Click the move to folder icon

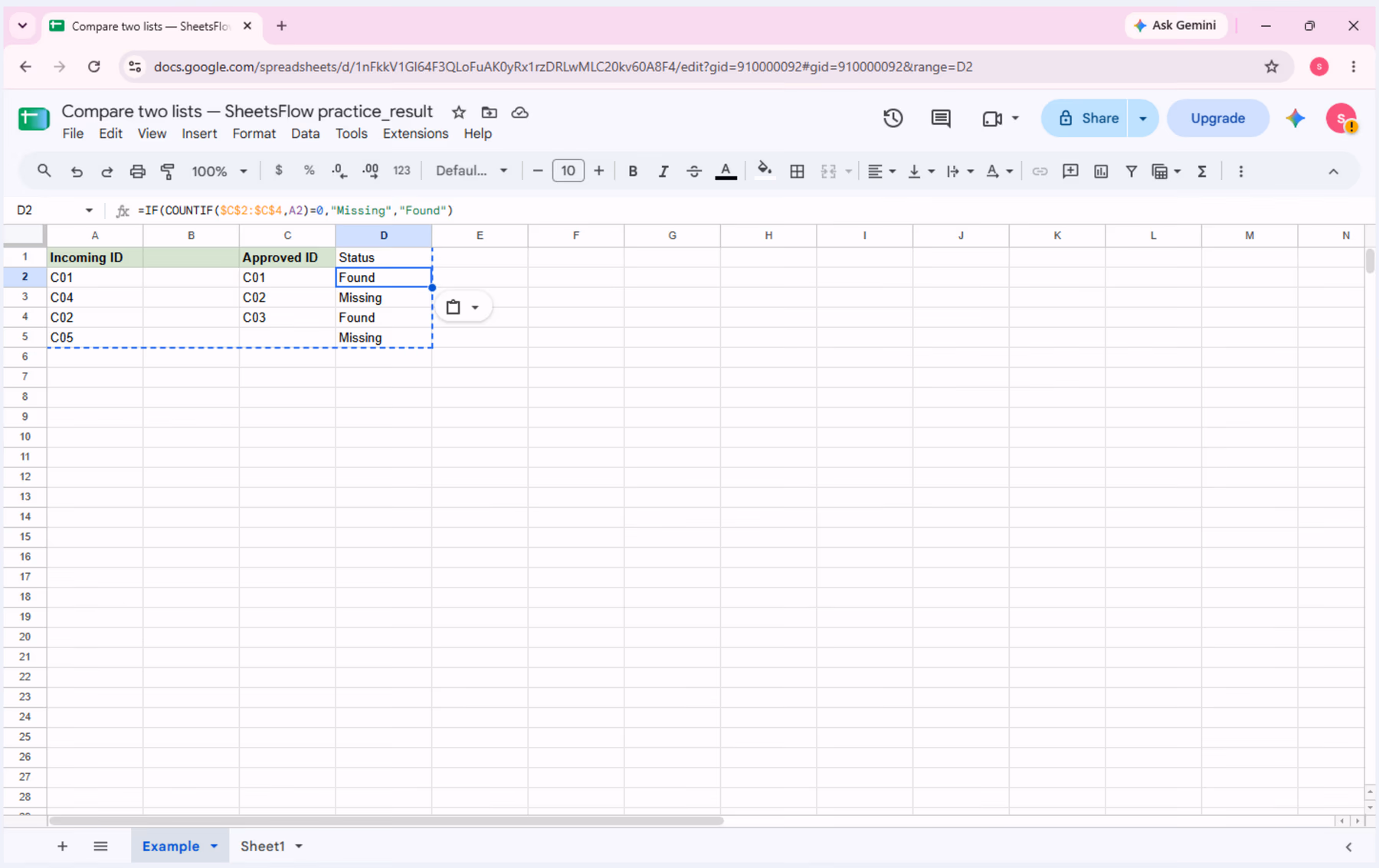point(489,113)
